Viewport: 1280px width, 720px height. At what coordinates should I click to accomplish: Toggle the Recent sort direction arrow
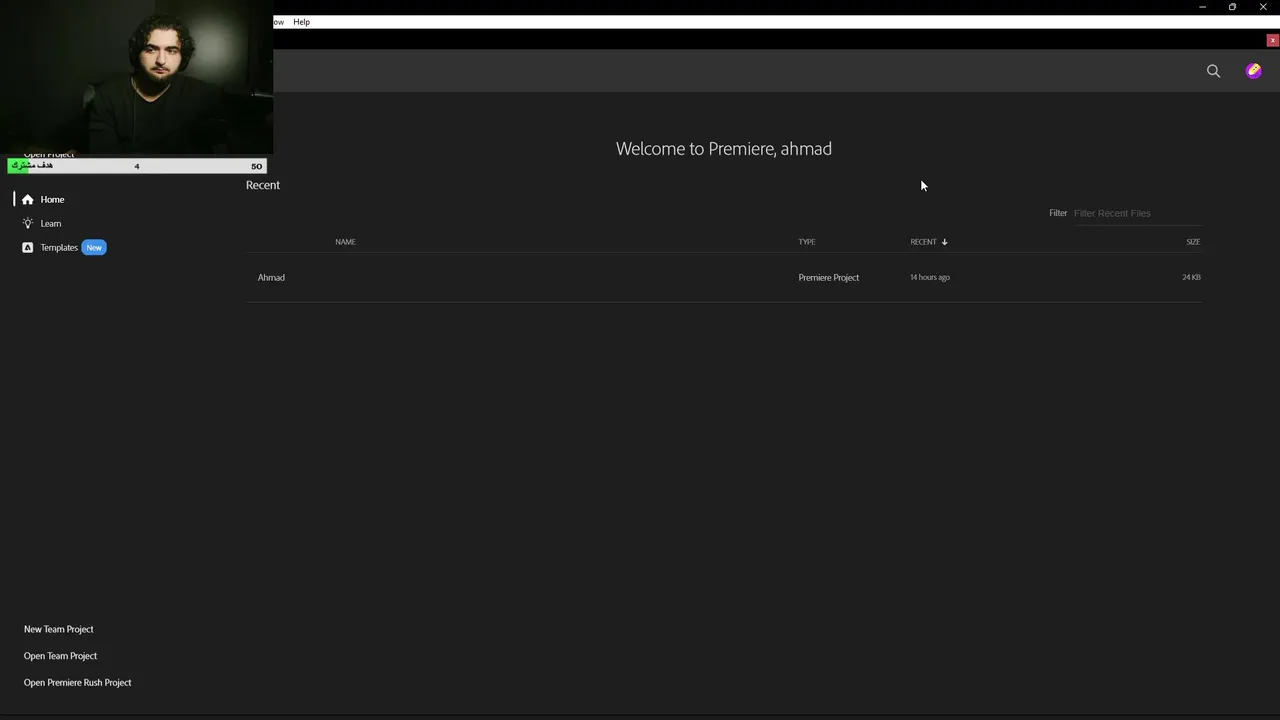click(944, 241)
